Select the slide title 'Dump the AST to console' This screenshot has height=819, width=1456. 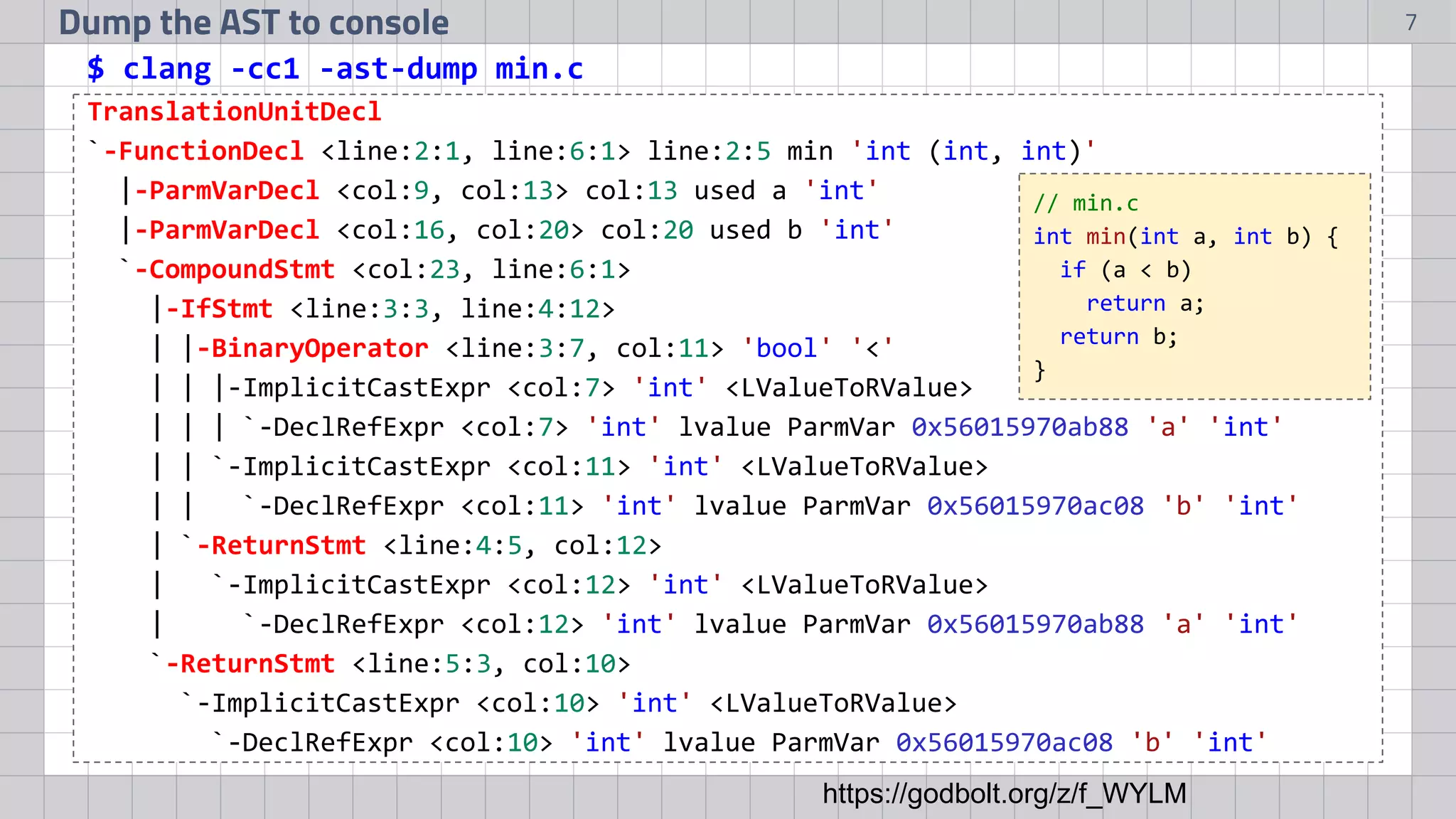[254, 23]
